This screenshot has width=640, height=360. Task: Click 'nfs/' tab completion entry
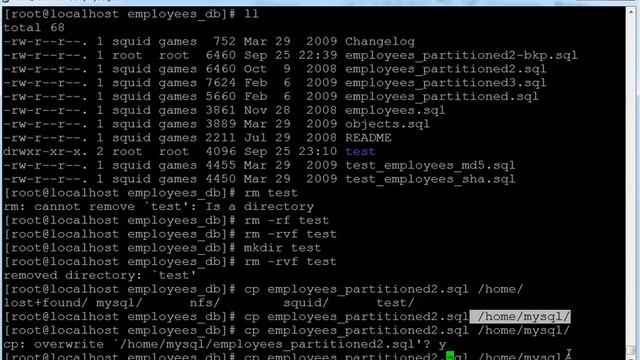[204, 303]
